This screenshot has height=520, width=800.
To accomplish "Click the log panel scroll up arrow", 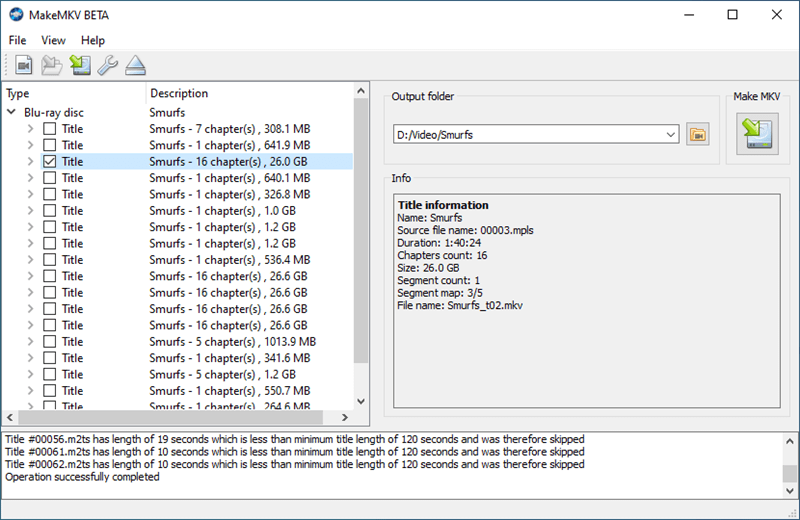I will coord(790,441).
